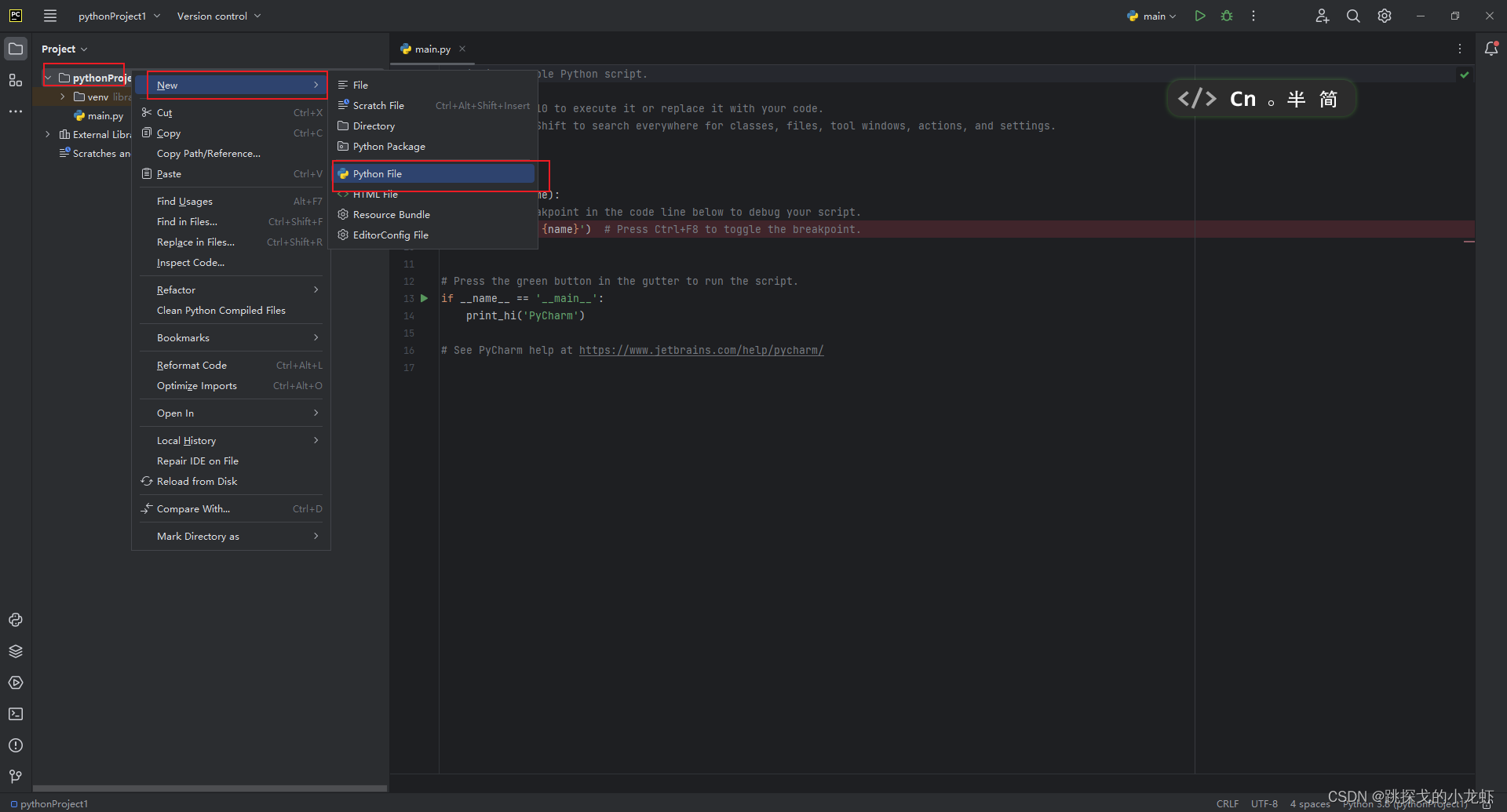Open Code With Me user icon
The width and height of the screenshot is (1507, 812).
coord(1323,16)
